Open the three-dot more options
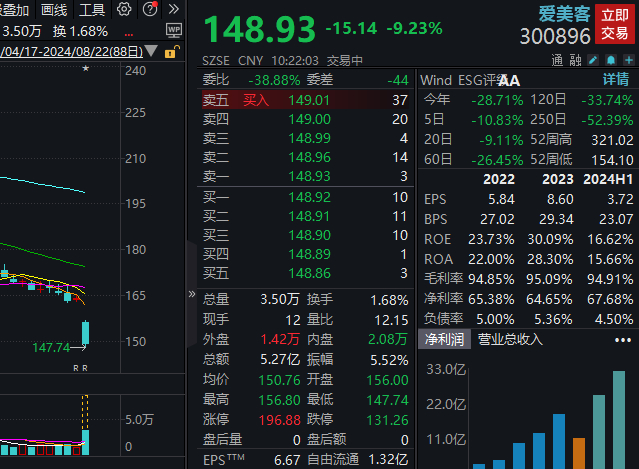 pyautogui.click(x=623, y=340)
